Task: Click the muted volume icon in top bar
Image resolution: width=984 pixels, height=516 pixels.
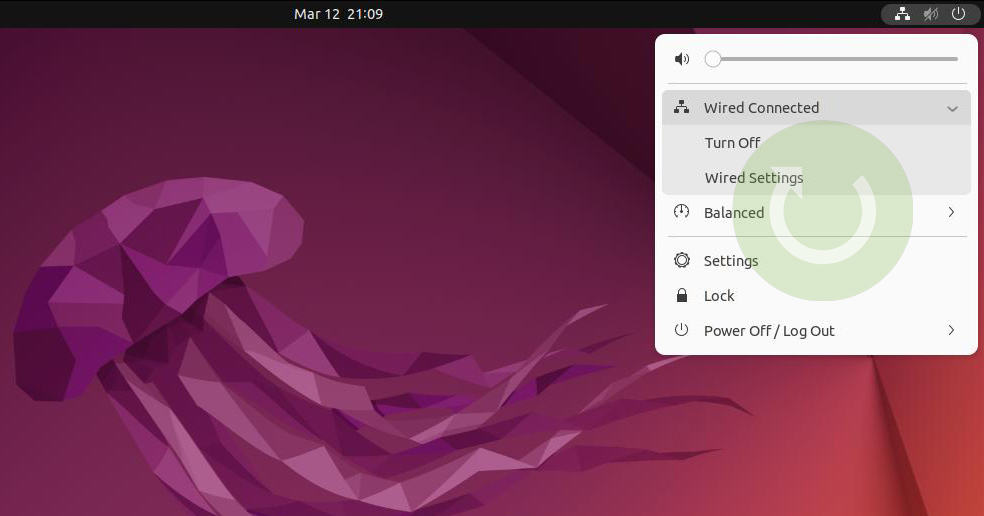Action: [931, 14]
